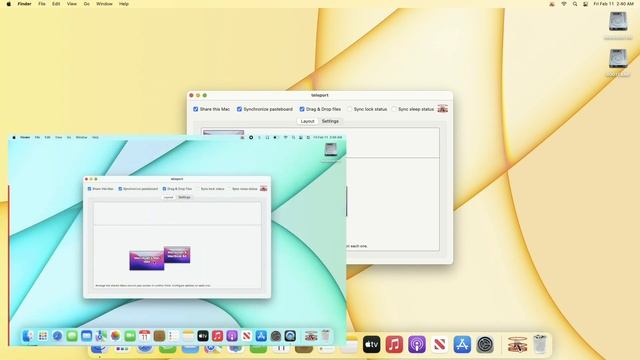Open Spotlight search in yellow desktop menu bar

point(575,4)
